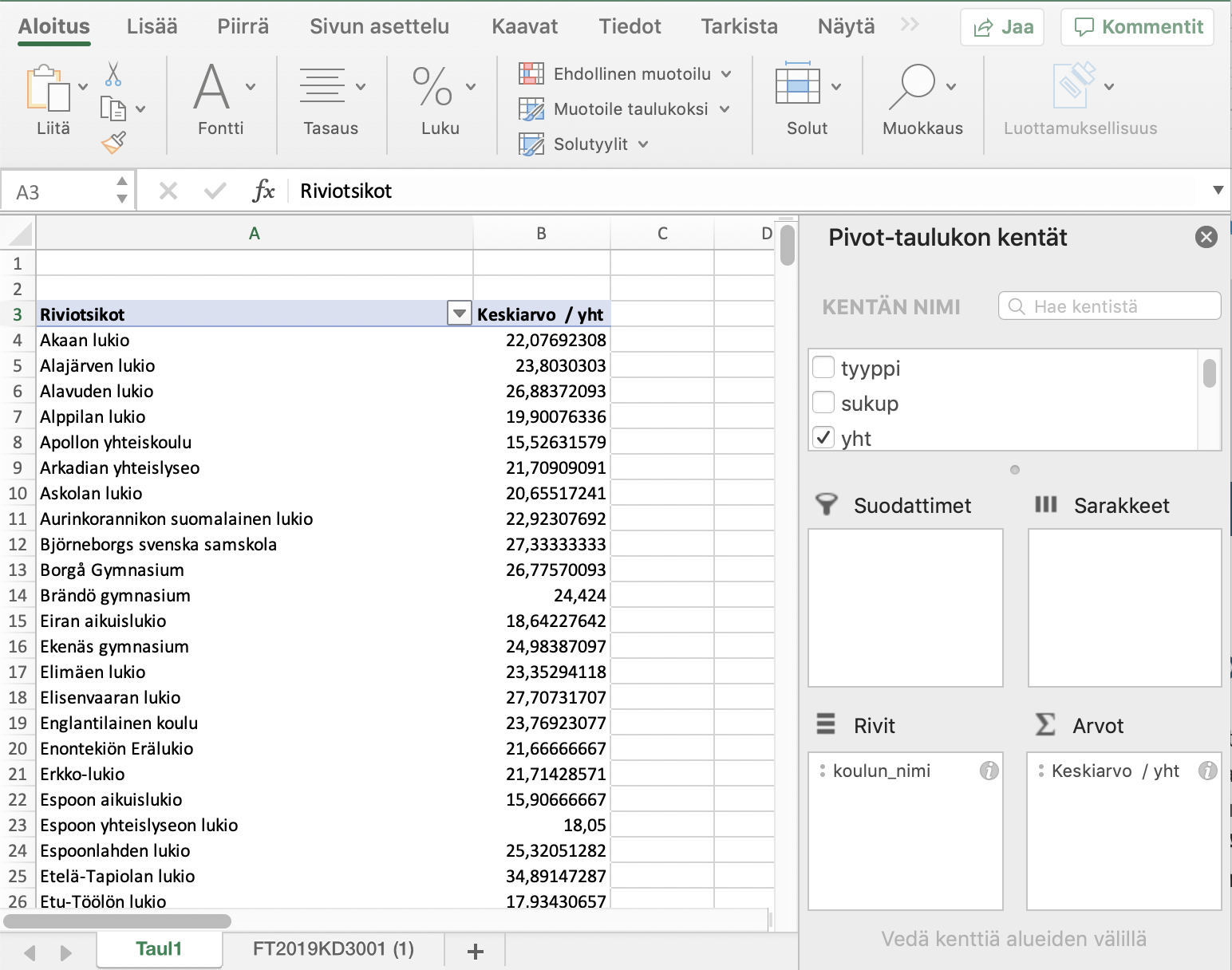This screenshot has height=970, width=1232.
Task: Open the Riviotsikot filter dropdown
Action: coord(460,314)
